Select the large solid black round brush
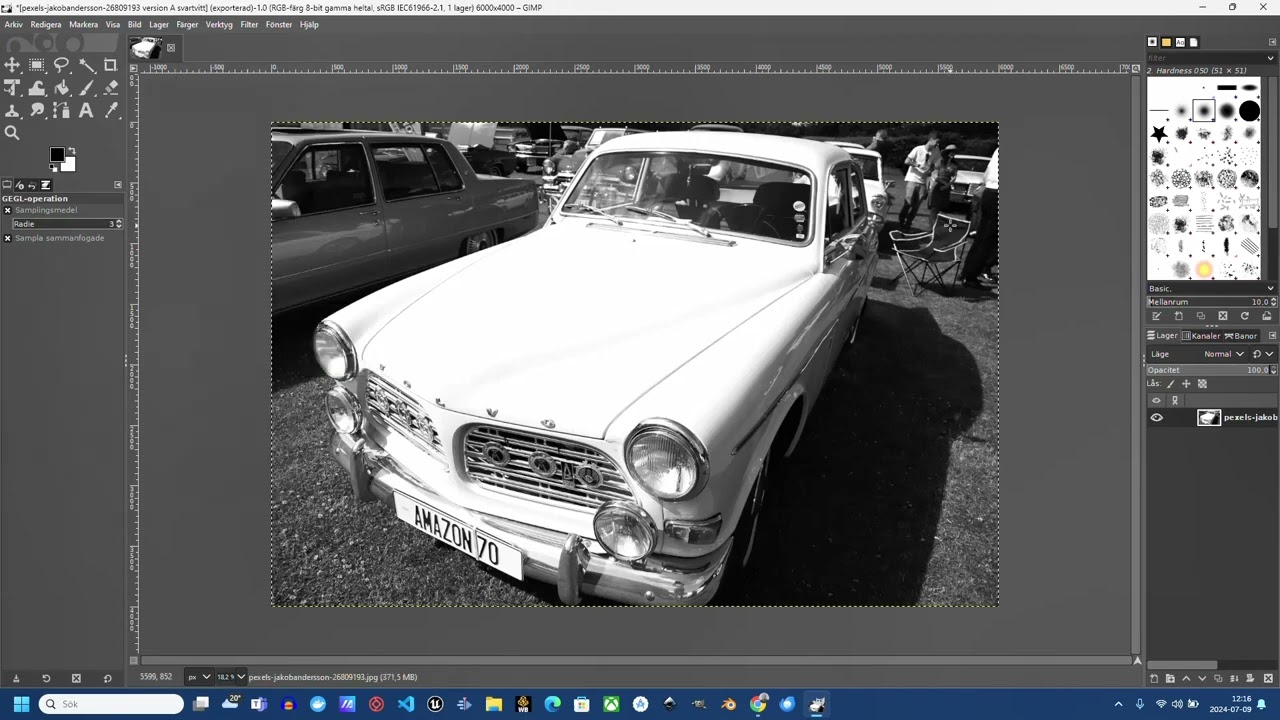 tap(1249, 111)
